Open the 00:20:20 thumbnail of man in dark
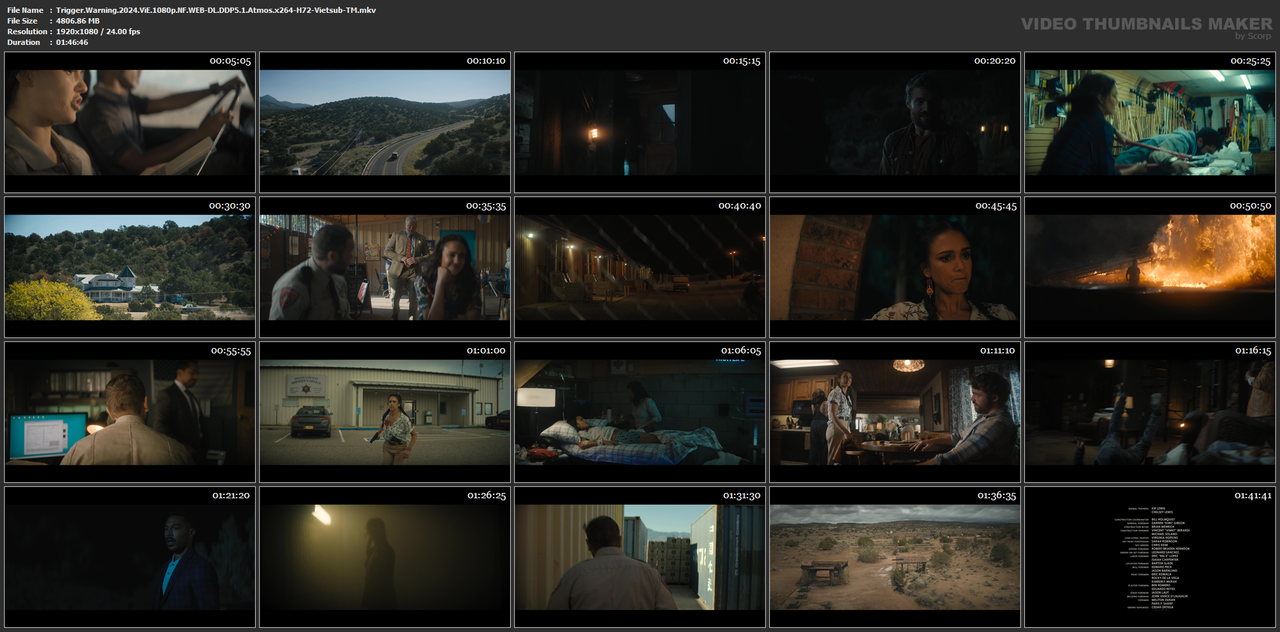 [x=895, y=122]
